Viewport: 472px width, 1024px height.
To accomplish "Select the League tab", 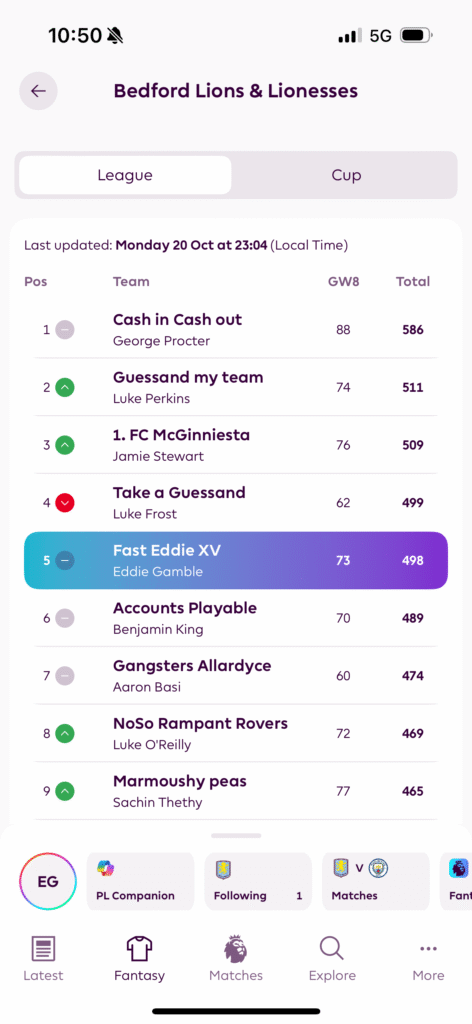I will [125, 175].
